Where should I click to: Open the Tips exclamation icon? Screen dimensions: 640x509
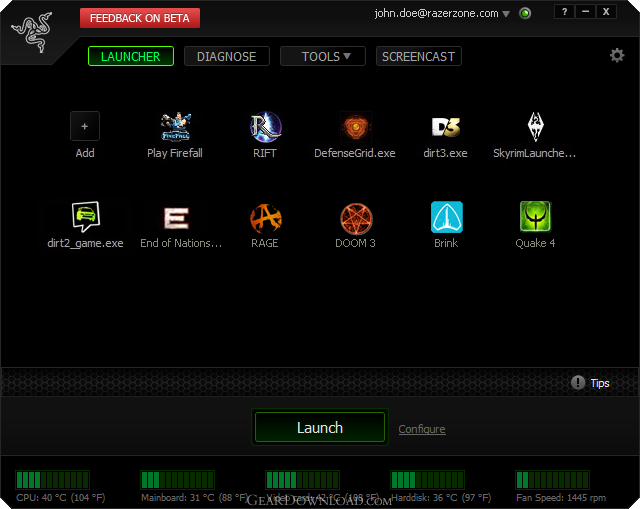pyautogui.click(x=578, y=382)
